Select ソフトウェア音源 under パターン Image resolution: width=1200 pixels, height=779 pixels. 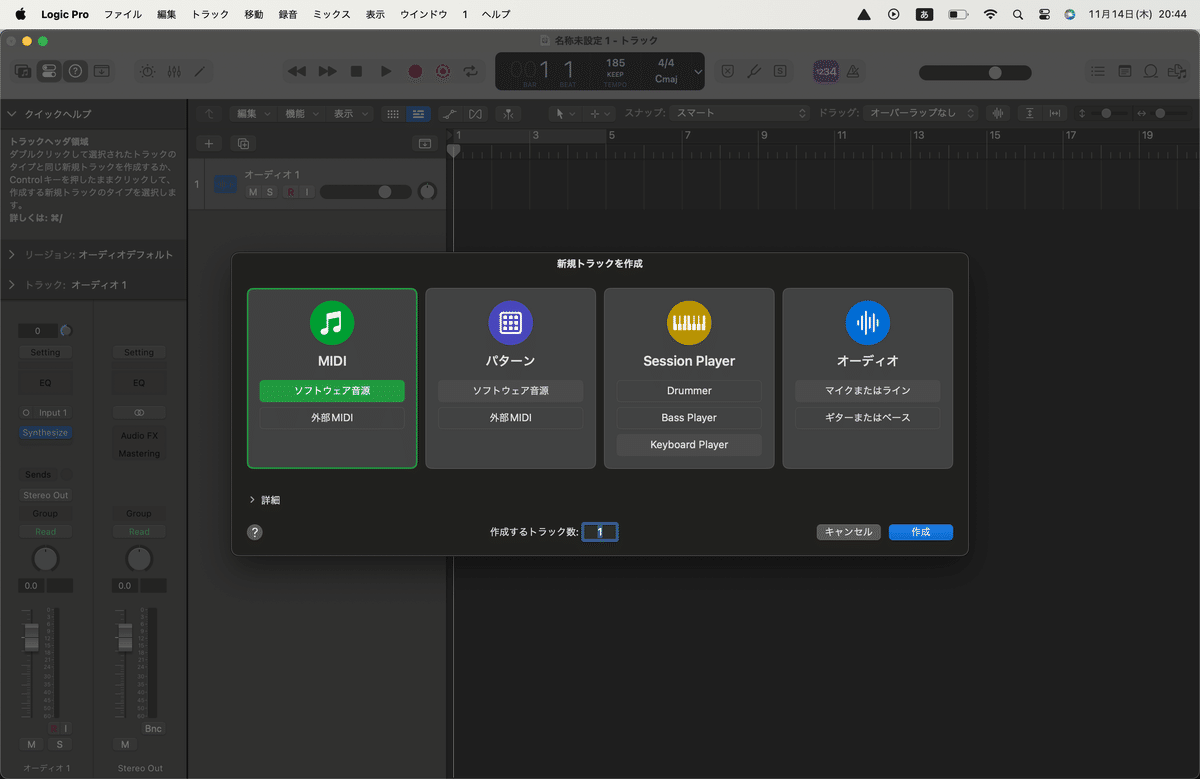(510, 391)
